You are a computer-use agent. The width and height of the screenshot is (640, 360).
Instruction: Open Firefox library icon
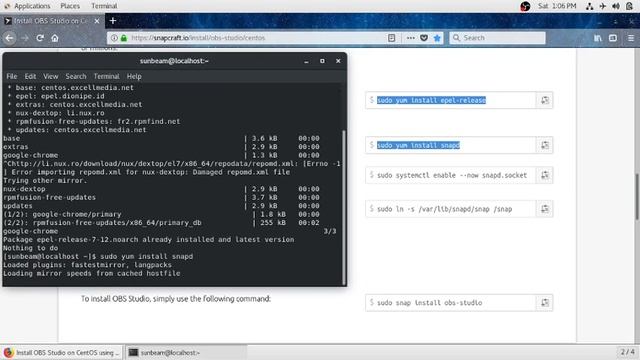coord(598,38)
